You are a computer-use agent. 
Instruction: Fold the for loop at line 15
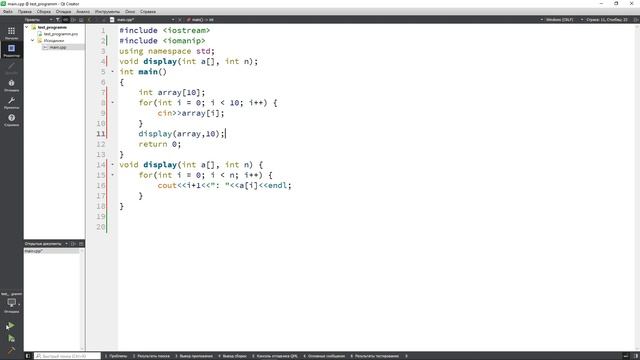(113, 175)
